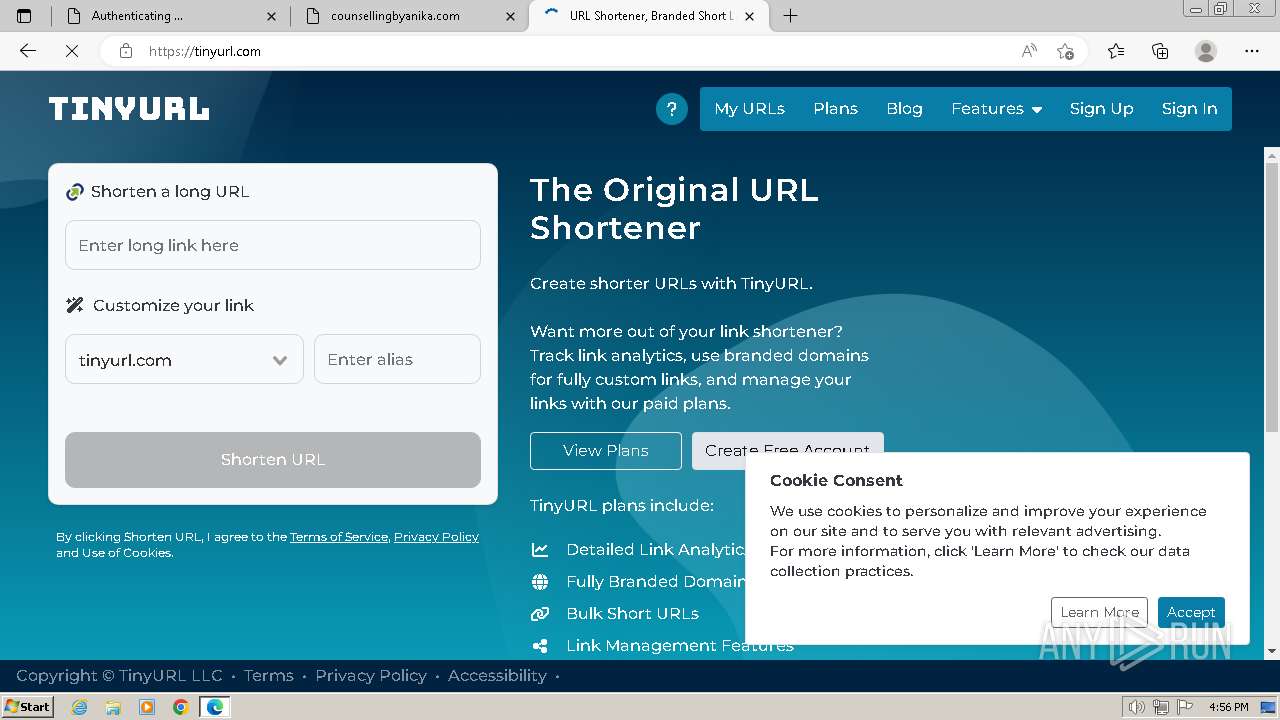Click the scrollbar down arrow
This screenshot has height=720, width=1280.
tap(1272, 651)
